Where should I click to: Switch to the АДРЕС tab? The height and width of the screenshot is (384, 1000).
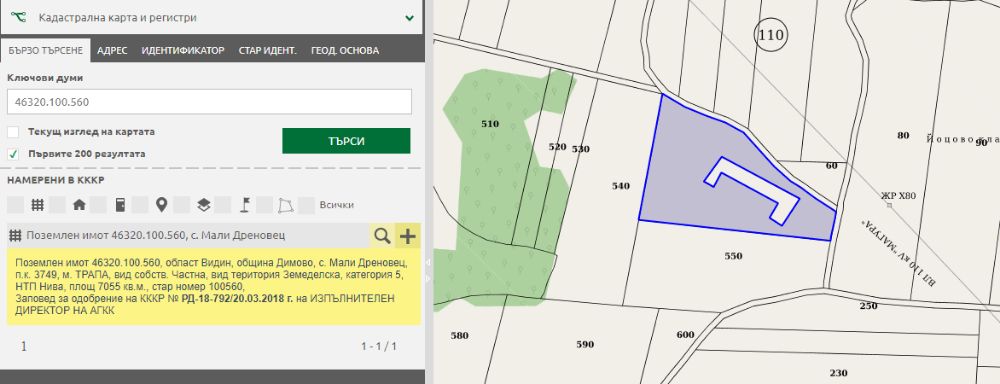(112, 50)
